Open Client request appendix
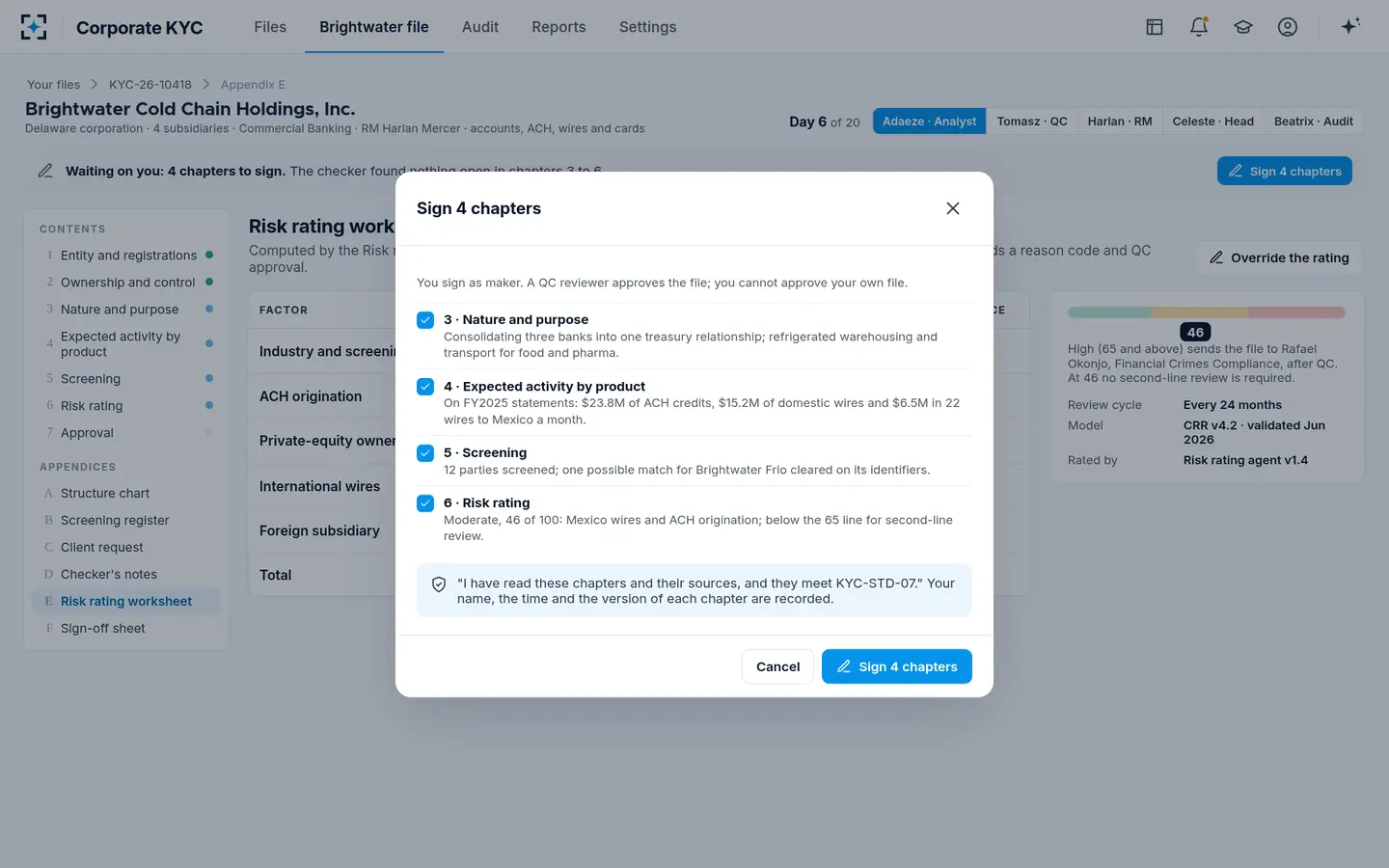The image size is (1389, 868). click(127, 547)
